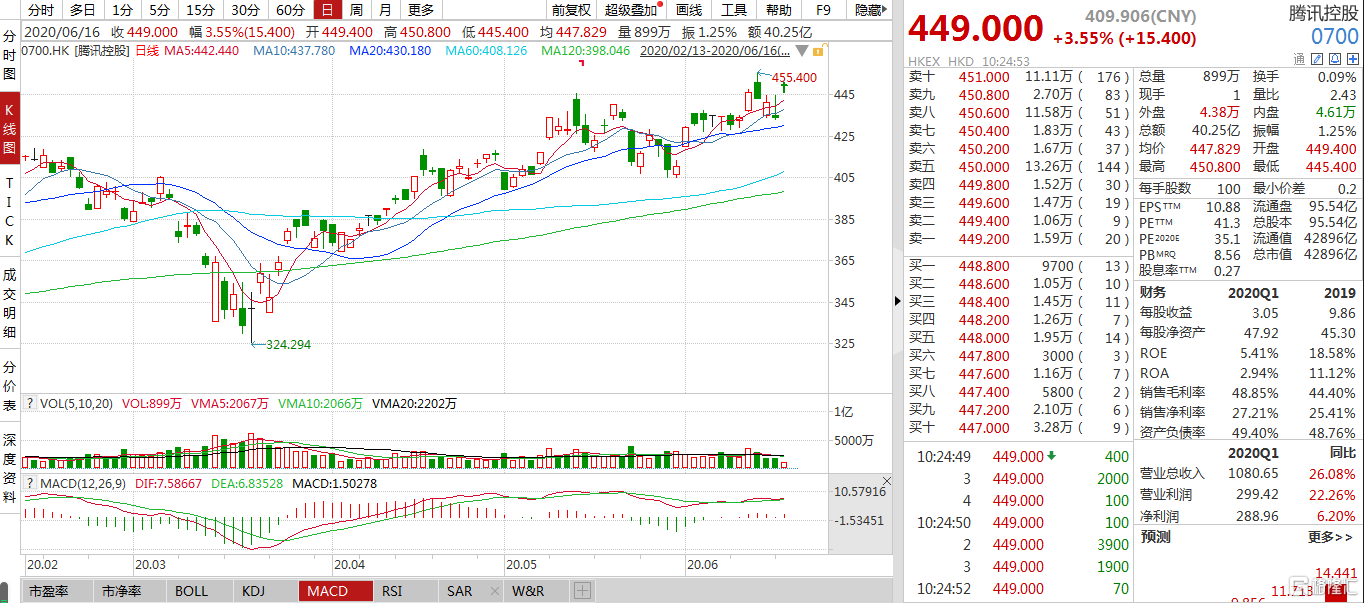
Task: Click the 2020Q1 financial column header
Action: tap(1254, 293)
